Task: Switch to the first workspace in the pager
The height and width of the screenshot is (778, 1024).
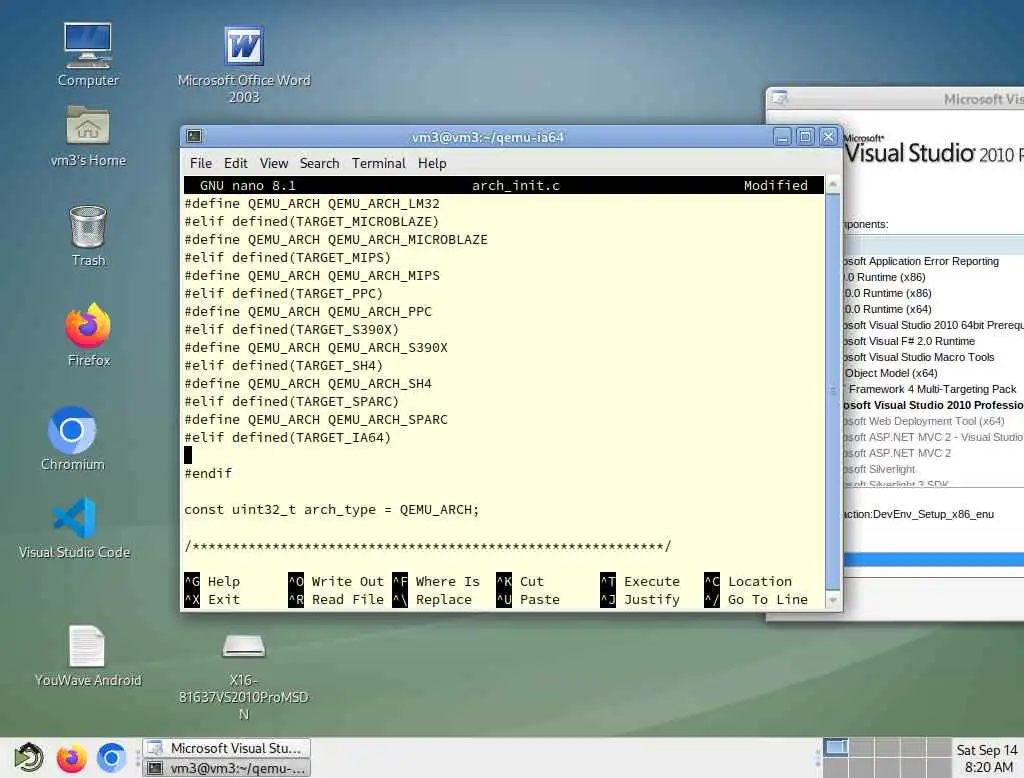Action: tap(835, 747)
